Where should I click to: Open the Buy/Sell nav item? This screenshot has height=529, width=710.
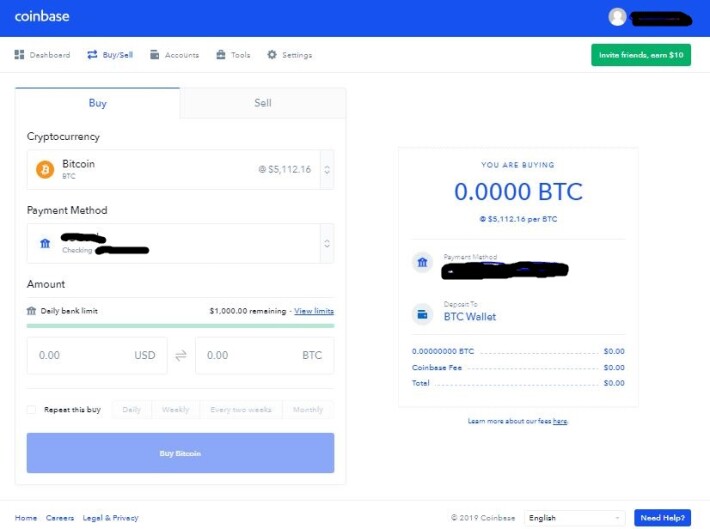[110, 55]
